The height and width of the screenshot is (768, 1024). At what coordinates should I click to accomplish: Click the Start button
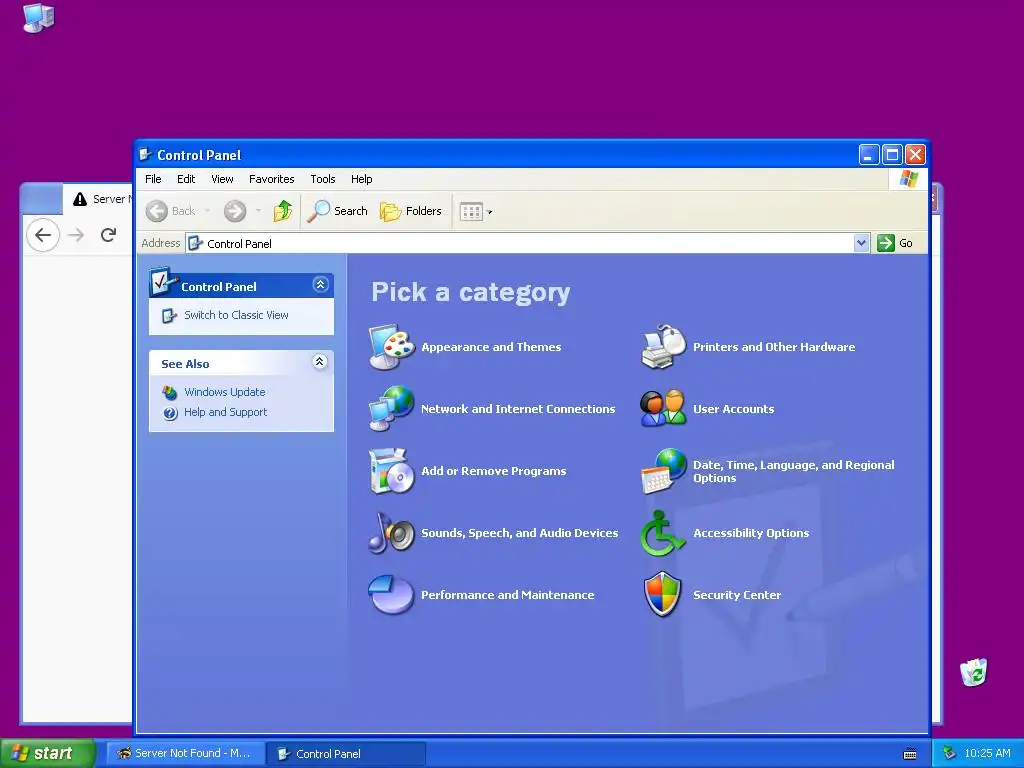pyautogui.click(x=48, y=754)
